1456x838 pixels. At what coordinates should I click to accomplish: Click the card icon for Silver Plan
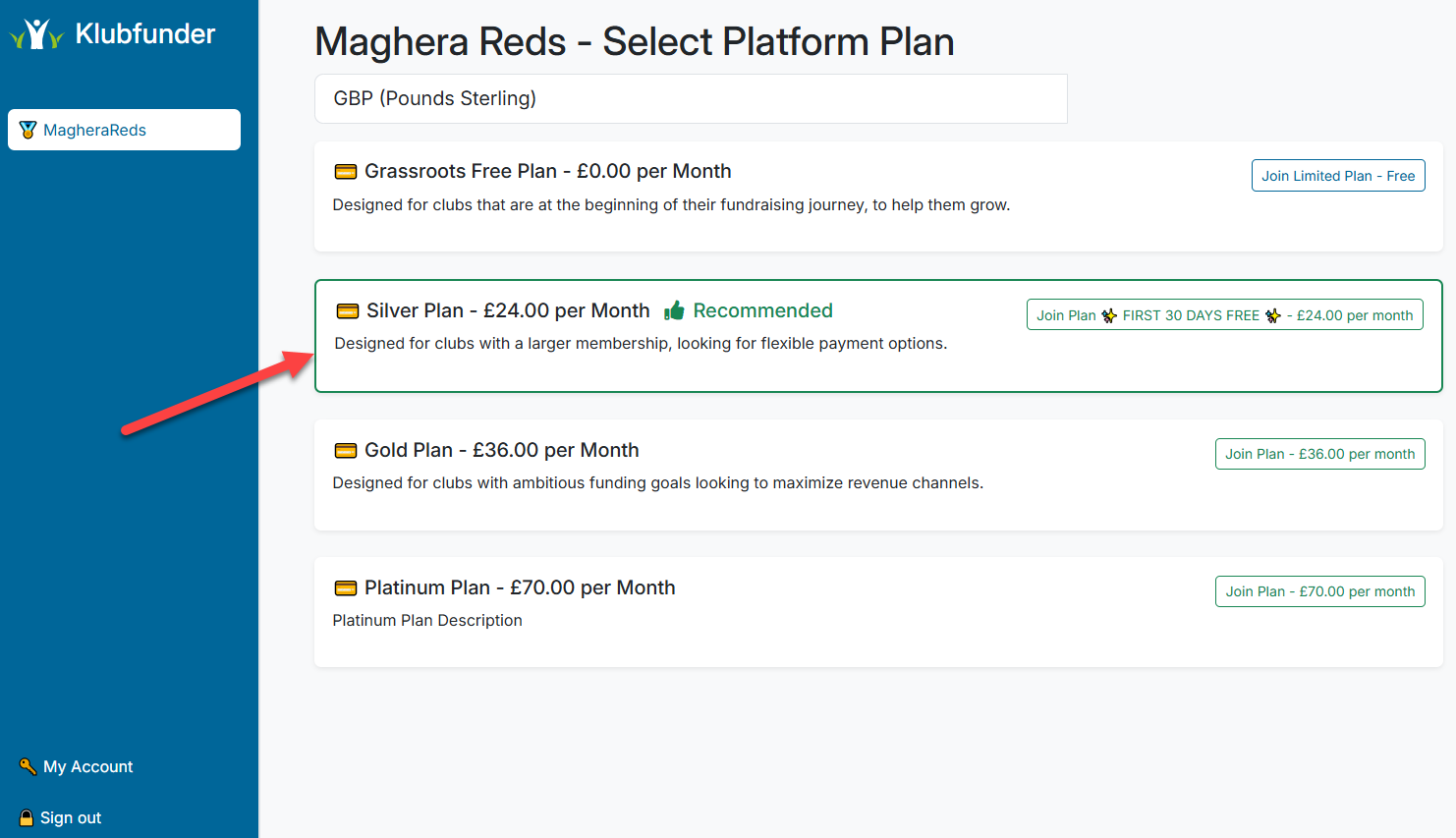347,310
